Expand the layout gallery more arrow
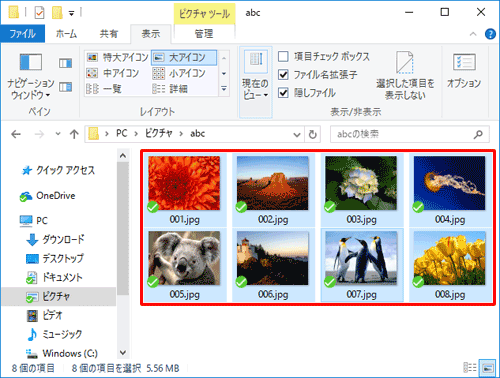Image resolution: width=500 pixels, height=378 pixels. click(x=224, y=89)
